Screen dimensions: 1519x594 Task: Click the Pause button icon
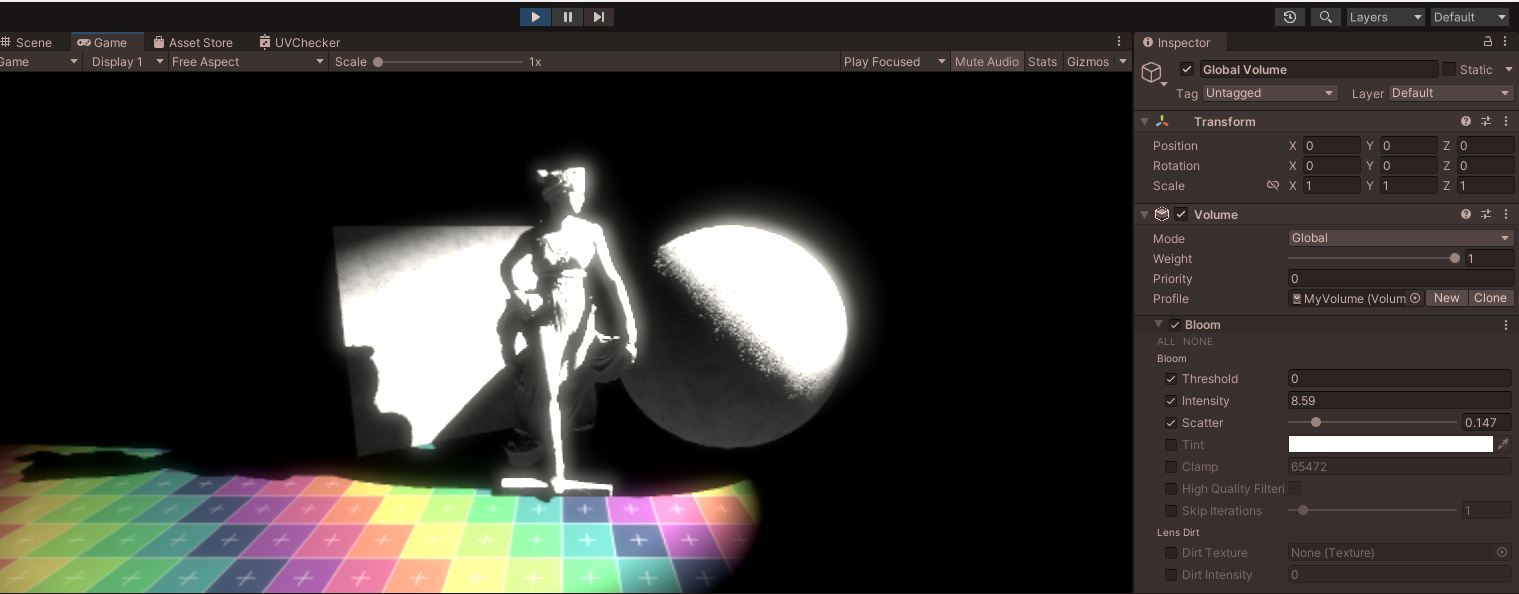[x=567, y=17]
